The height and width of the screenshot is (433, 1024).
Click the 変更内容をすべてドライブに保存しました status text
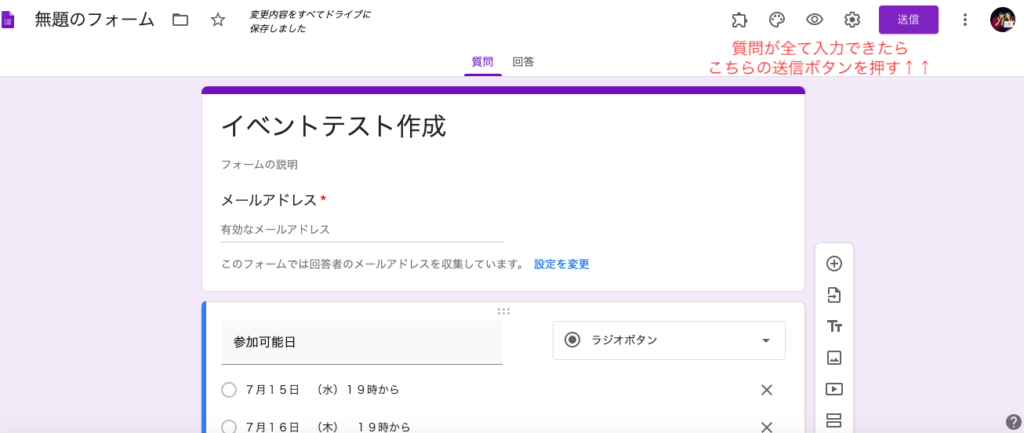click(x=310, y=21)
